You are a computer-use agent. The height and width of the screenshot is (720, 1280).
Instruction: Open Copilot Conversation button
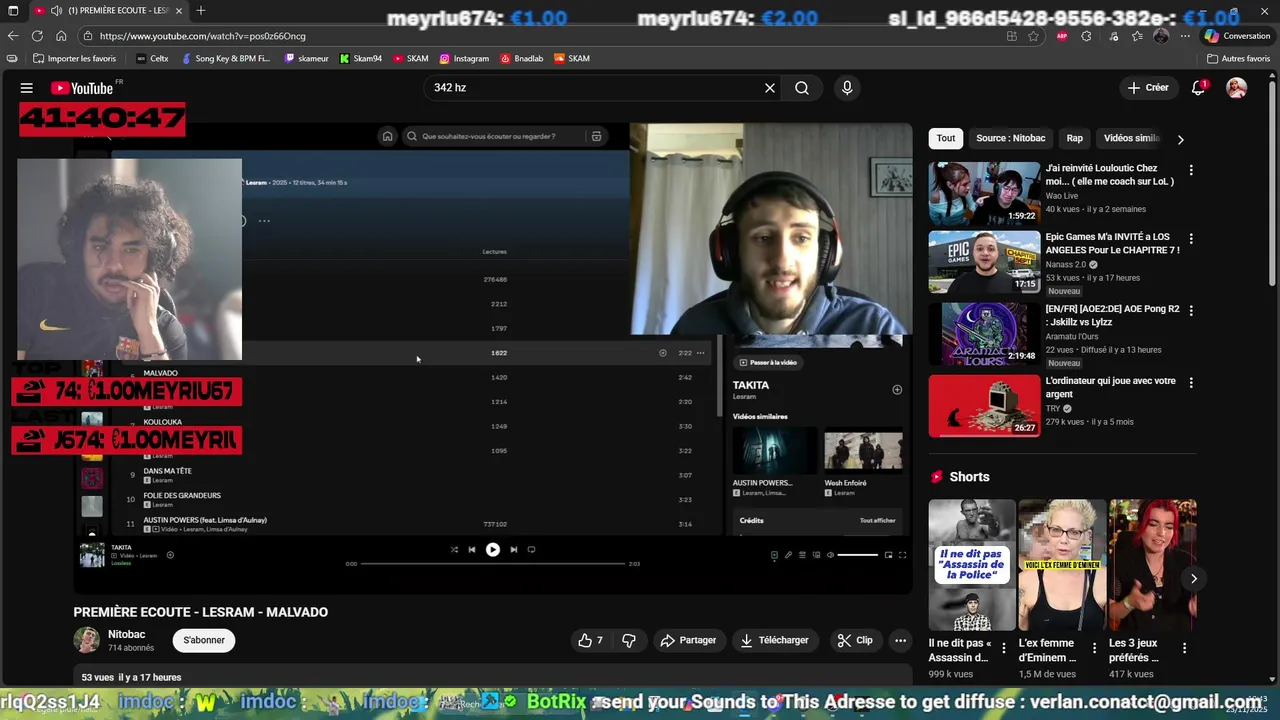(1238, 36)
